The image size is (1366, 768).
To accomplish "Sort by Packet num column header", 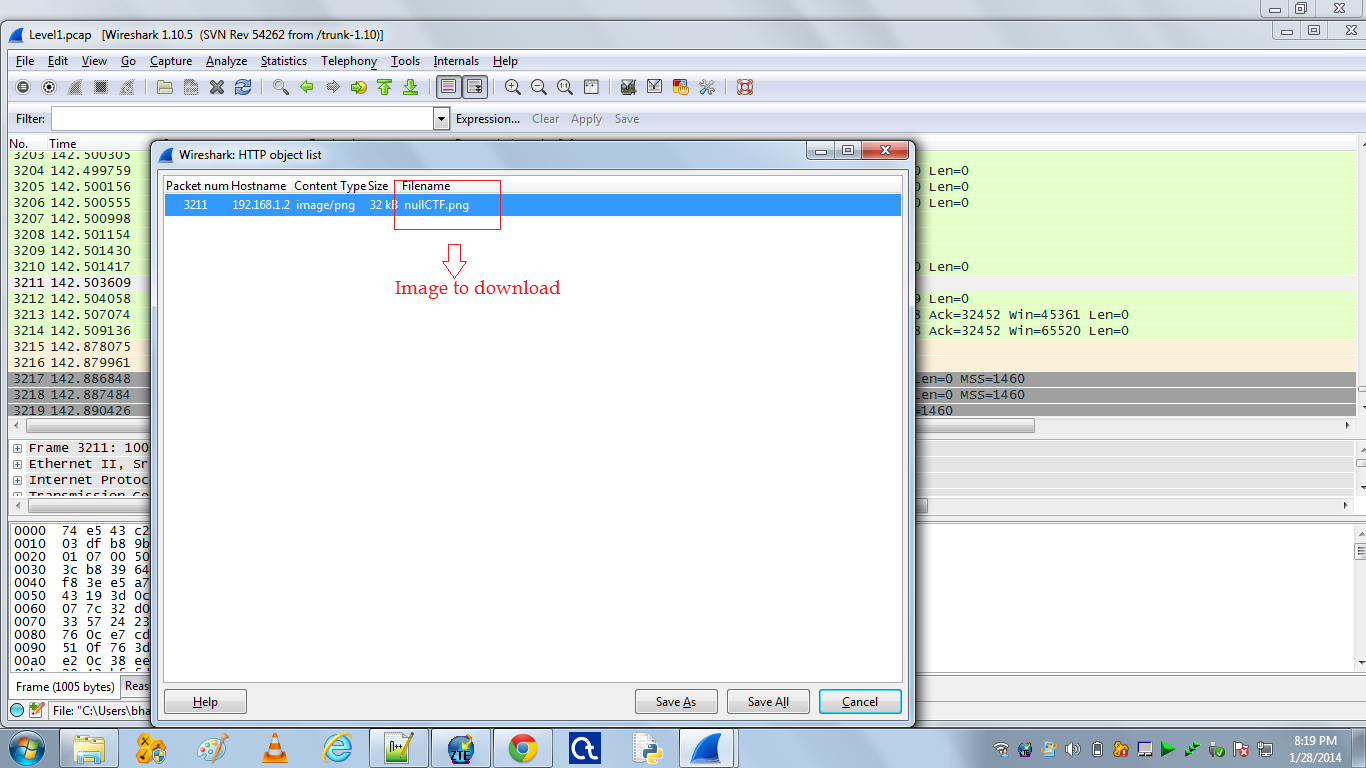I will (197, 186).
